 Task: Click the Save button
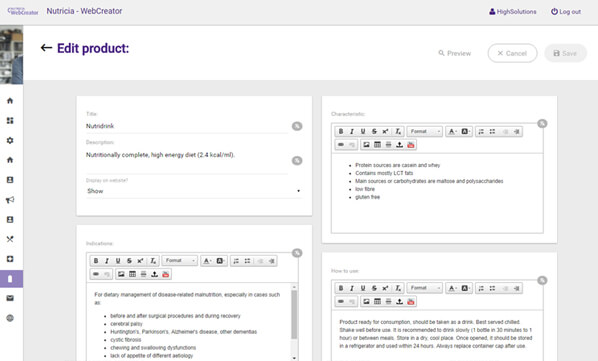coord(565,53)
